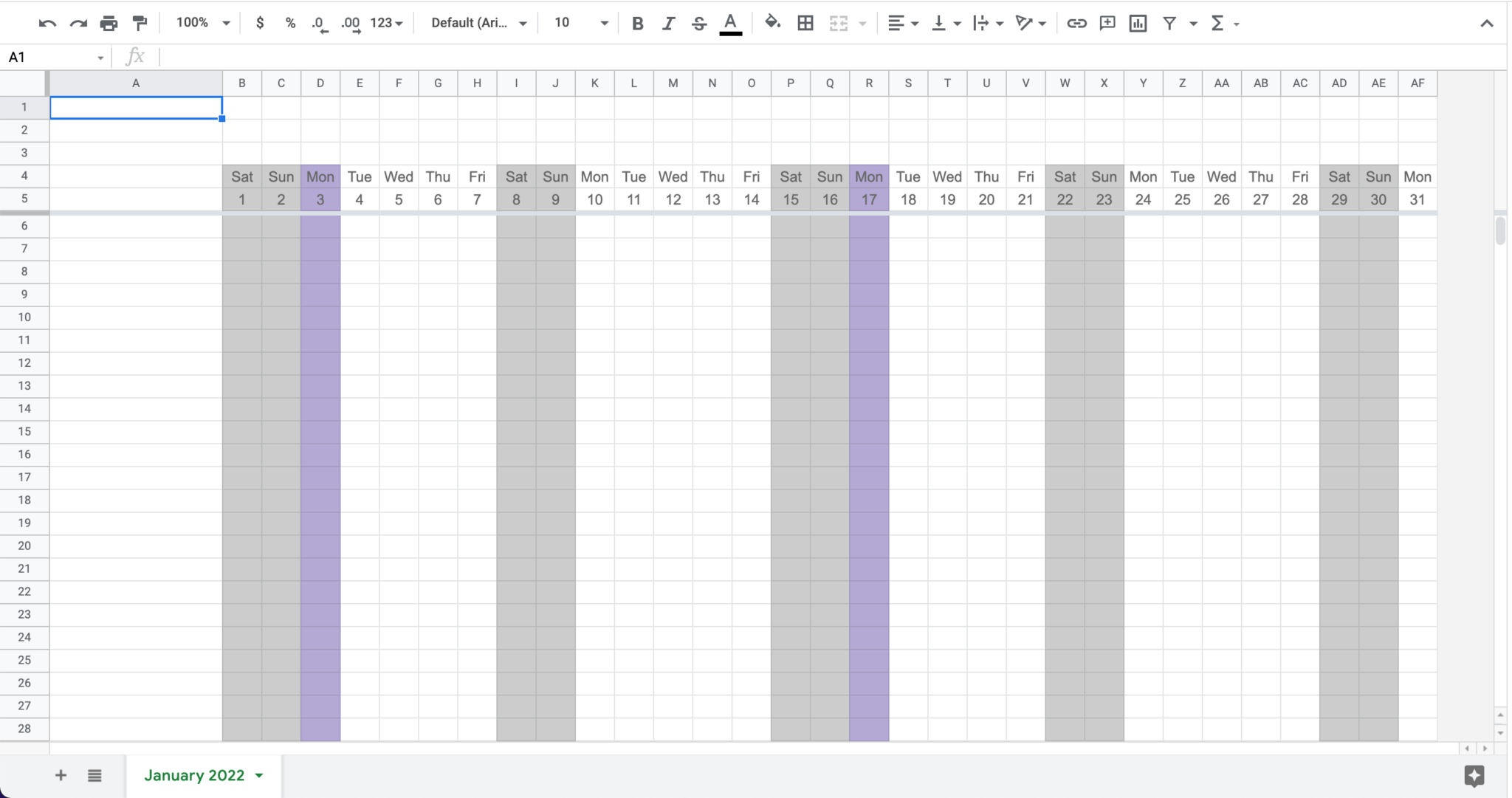
Task: Insert a link
Action: (1076, 23)
